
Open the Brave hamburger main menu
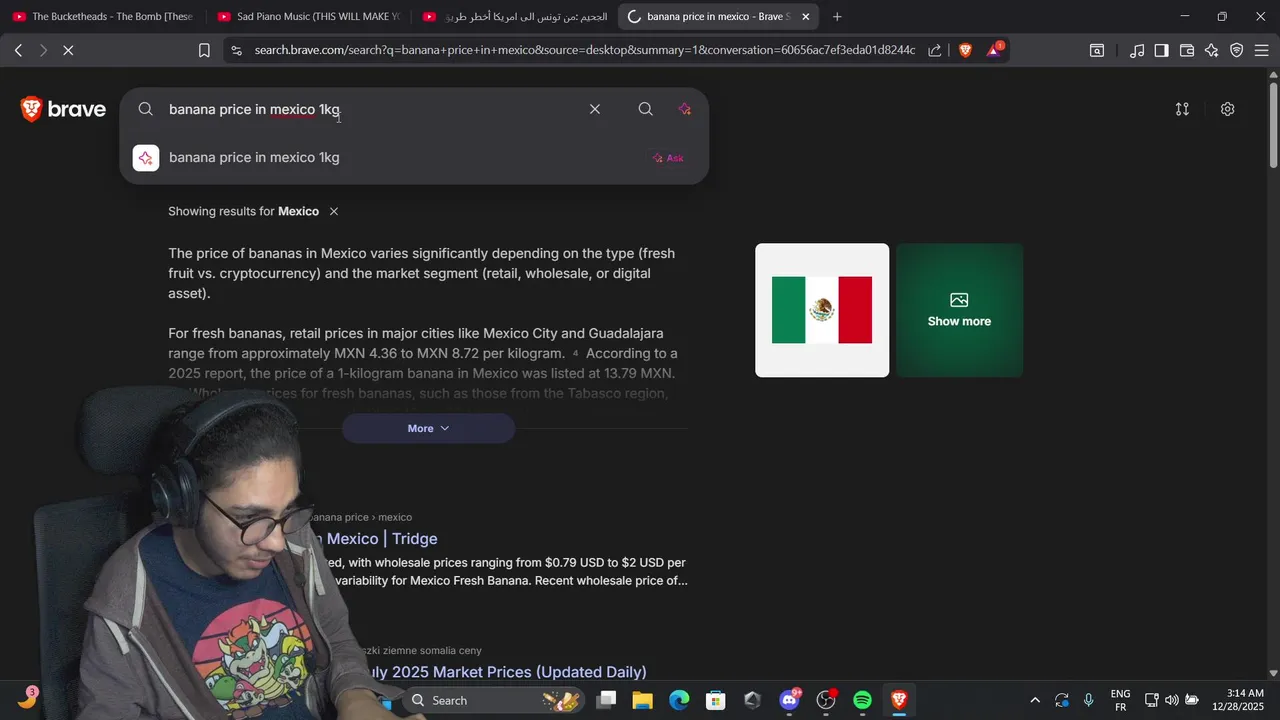pyautogui.click(x=1262, y=50)
